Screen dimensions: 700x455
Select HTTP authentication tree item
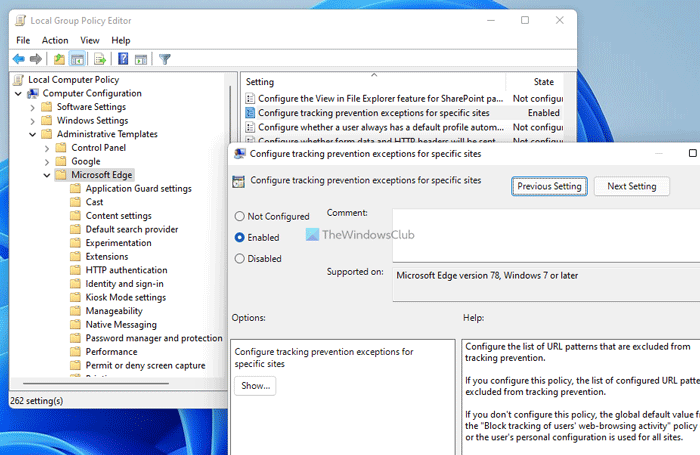[126, 270]
